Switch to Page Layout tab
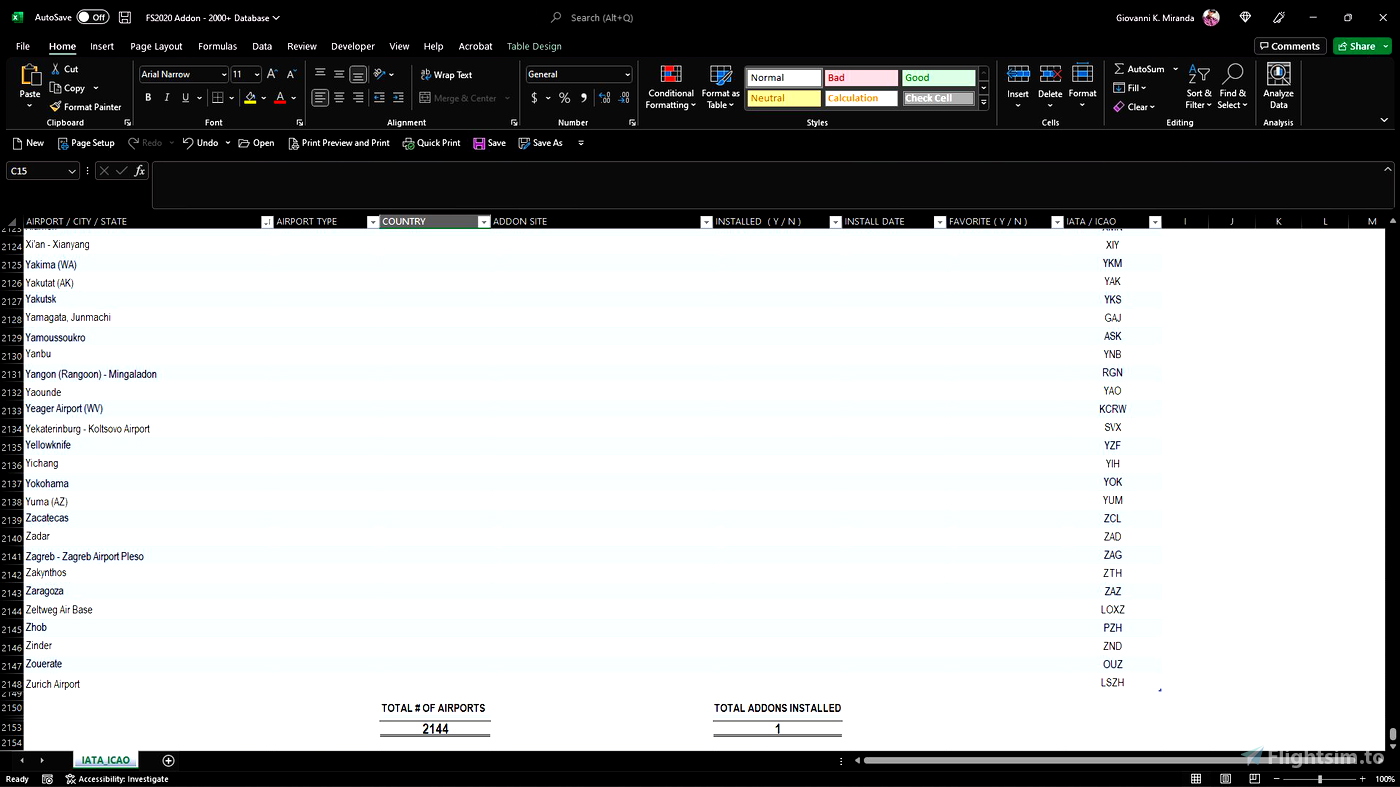This screenshot has width=1400, height=787. click(156, 46)
